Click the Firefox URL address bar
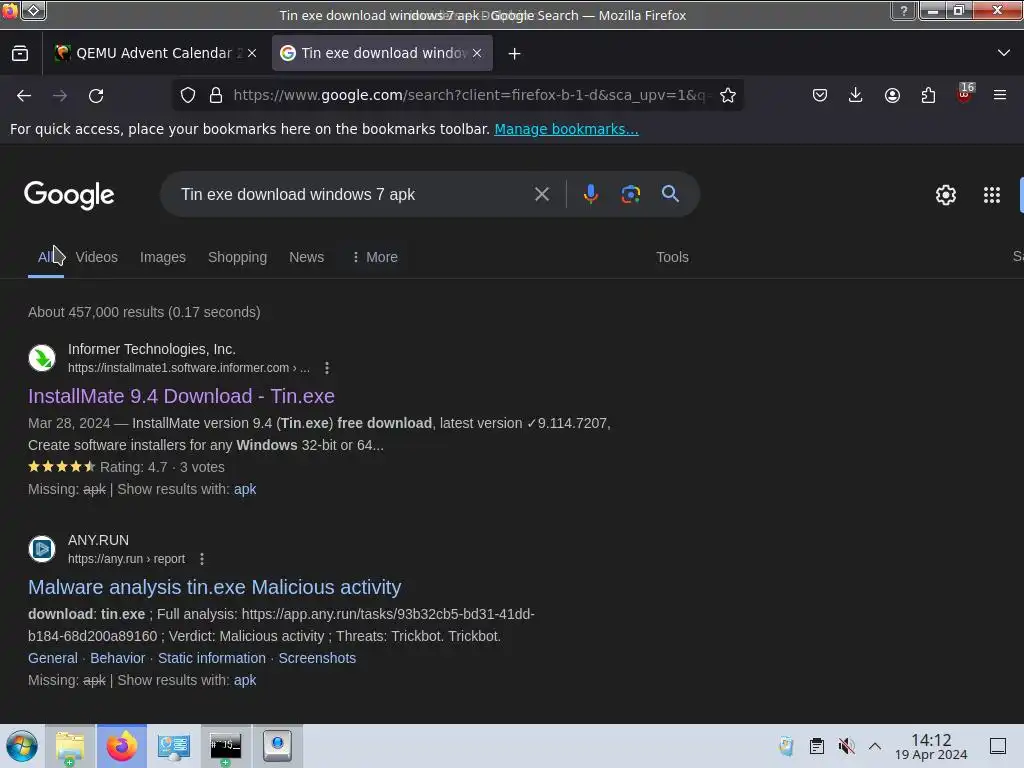This screenshot has height=768, width=1024. [x=469, y=95]
